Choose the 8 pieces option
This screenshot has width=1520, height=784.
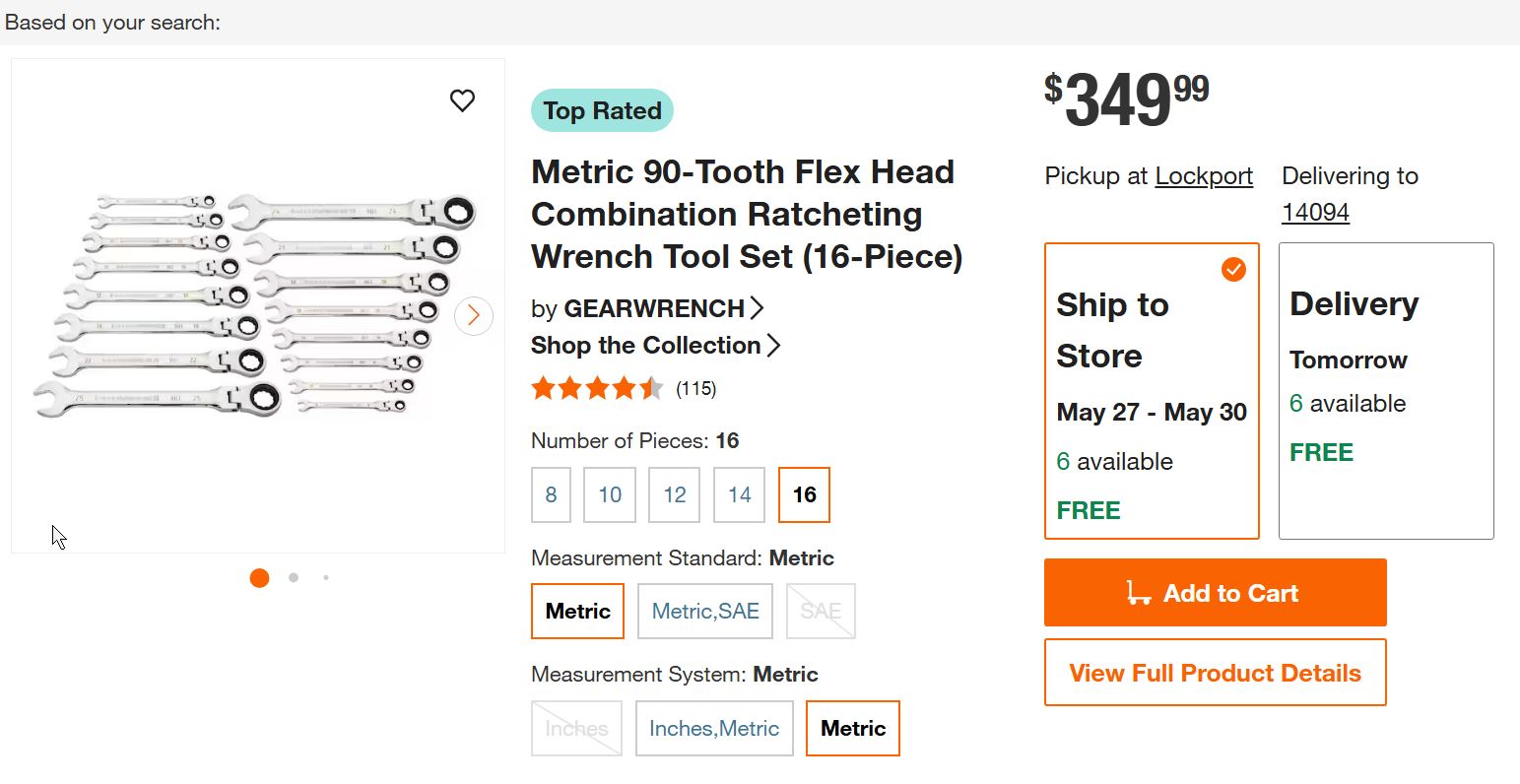[x=551, y=494]
